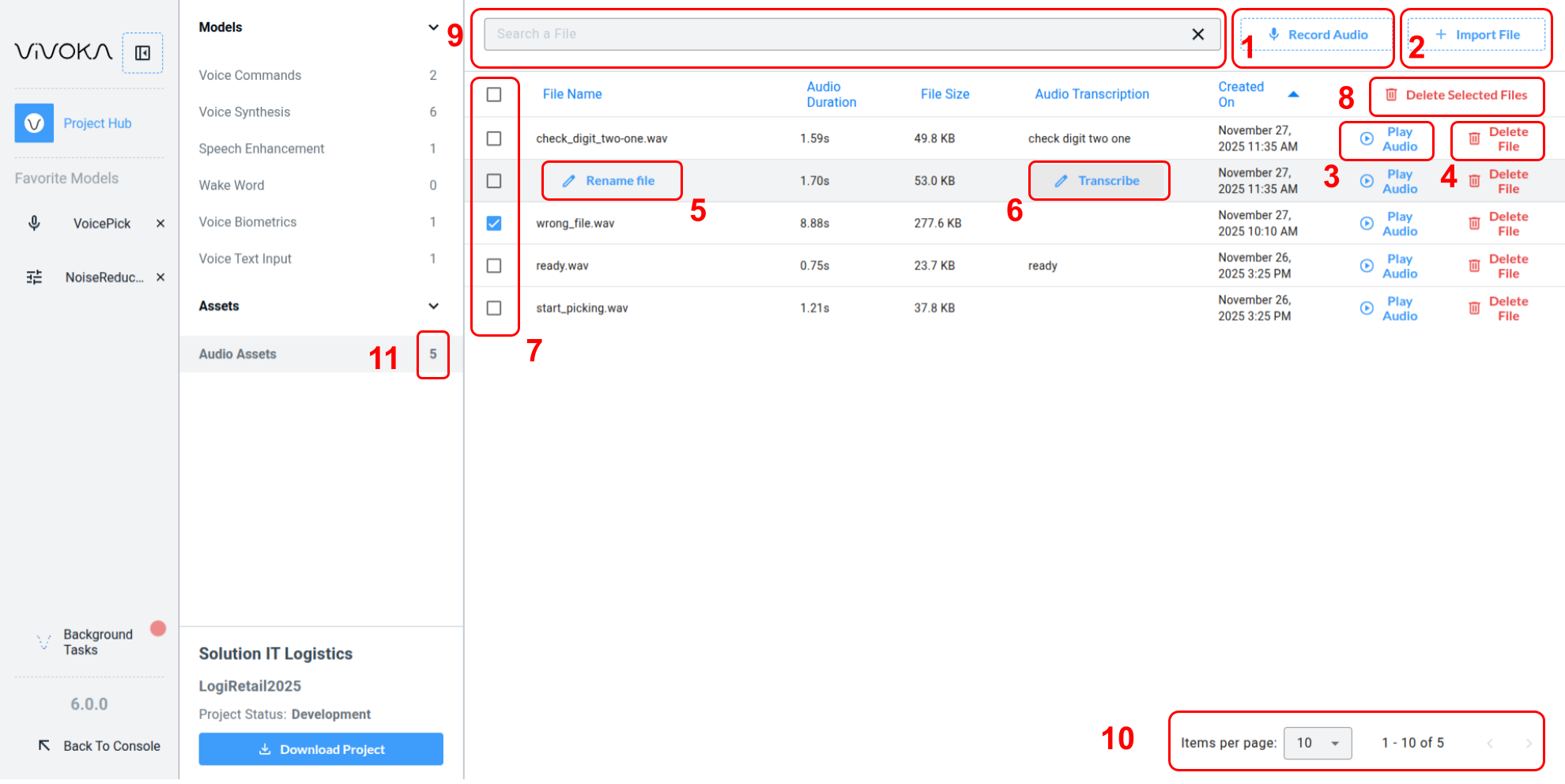The height and width of the screenshot is (784, 1565).
Task: Collapse the Models section
Action: [x=433, y=28]
